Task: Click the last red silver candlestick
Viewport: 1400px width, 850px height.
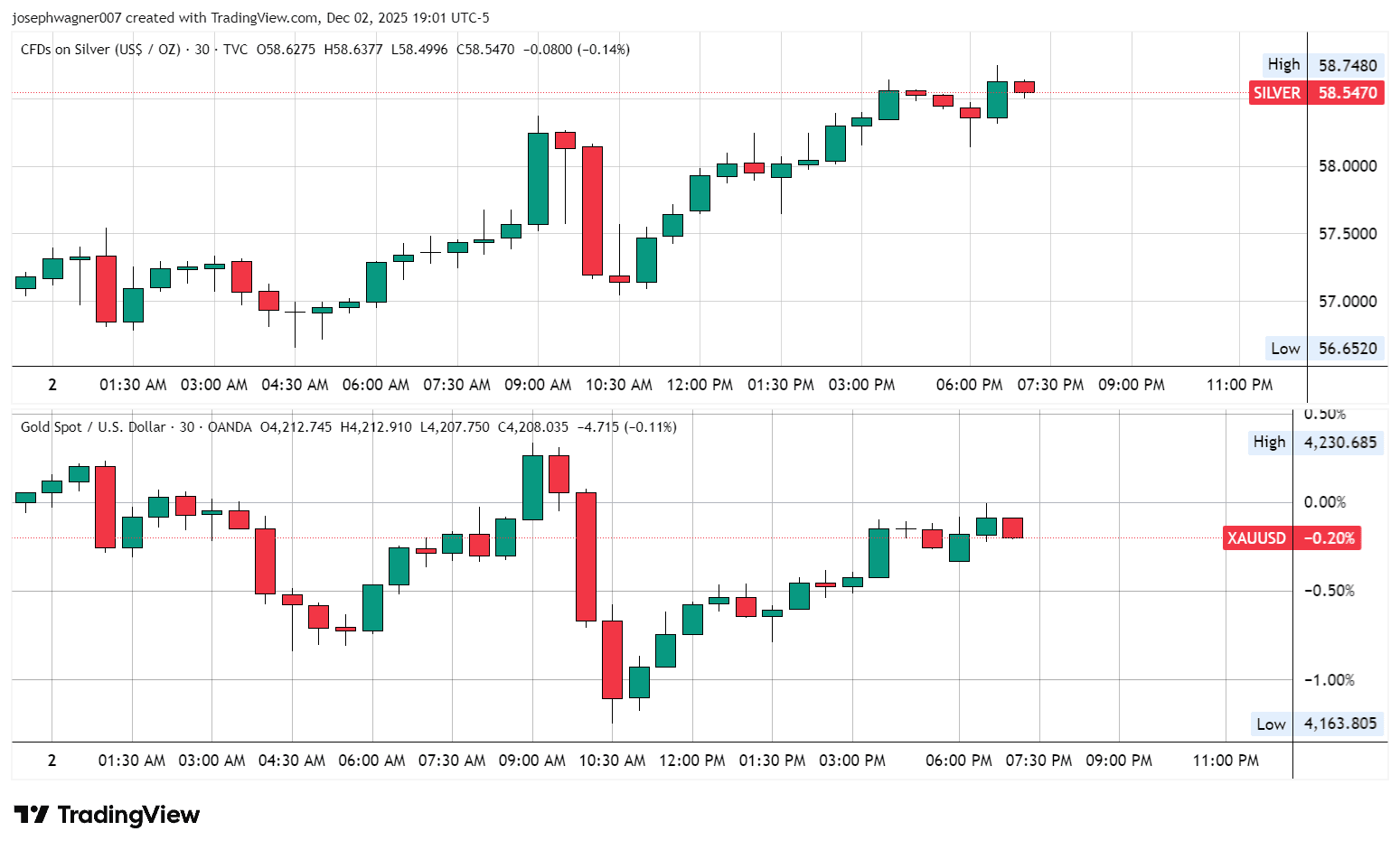Action: click(x=1024, y=87)
